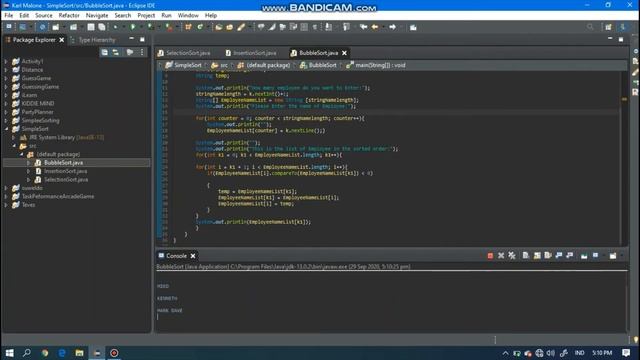This screenshot has height=360, width=640.
Task: Click Collapse All in Package Explorer
Action: tap(105, 52)
